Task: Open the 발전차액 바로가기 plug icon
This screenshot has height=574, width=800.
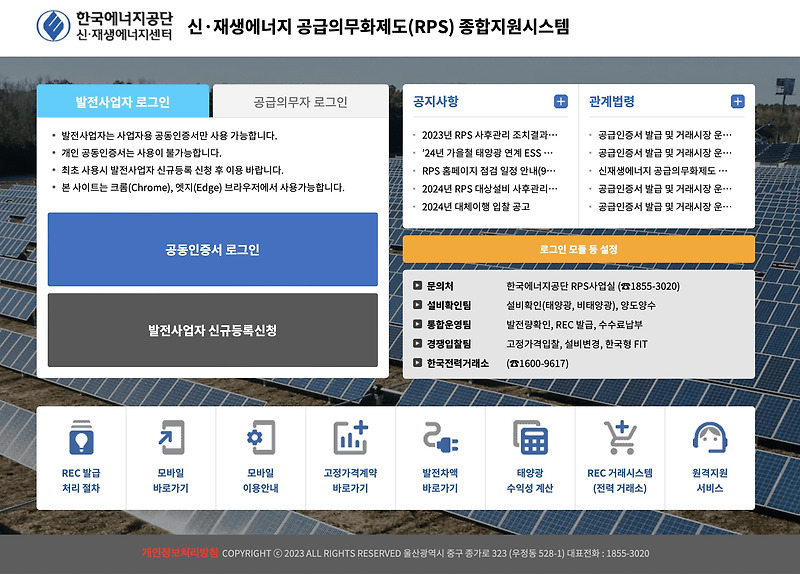Action: pyautogui.click(x=440, y=437)
